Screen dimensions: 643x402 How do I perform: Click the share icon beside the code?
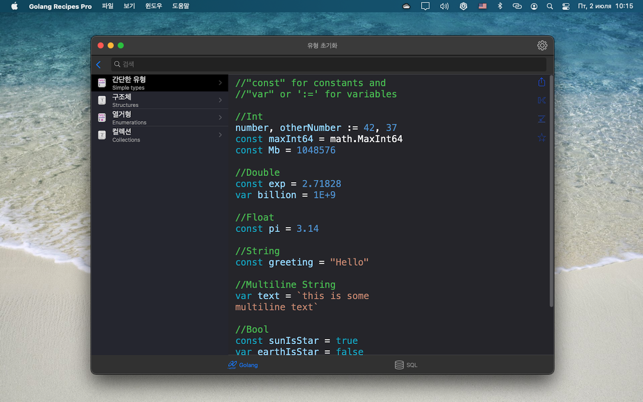pyautogui.click(x=542, y=82)
